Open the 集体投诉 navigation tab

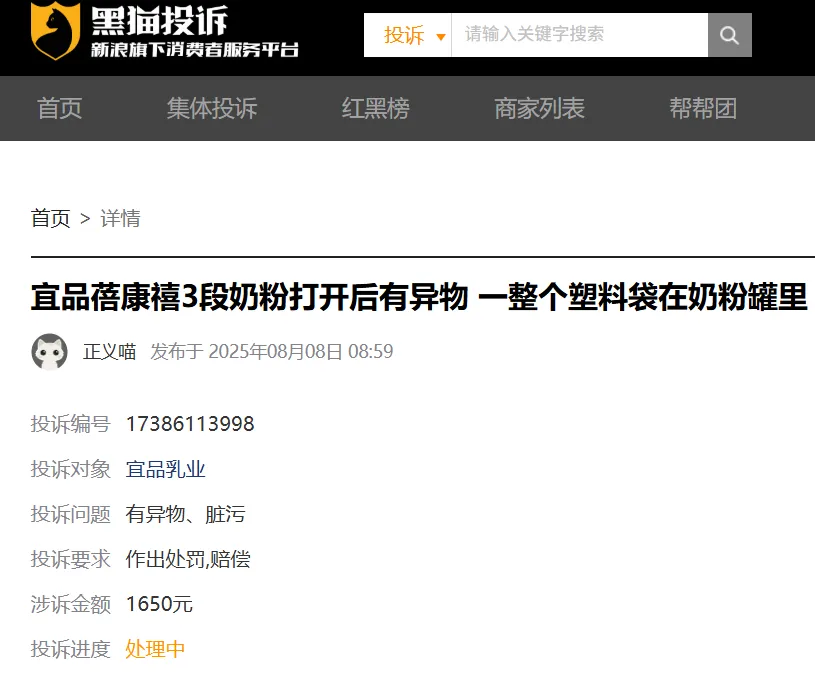[x=212, y=108]
